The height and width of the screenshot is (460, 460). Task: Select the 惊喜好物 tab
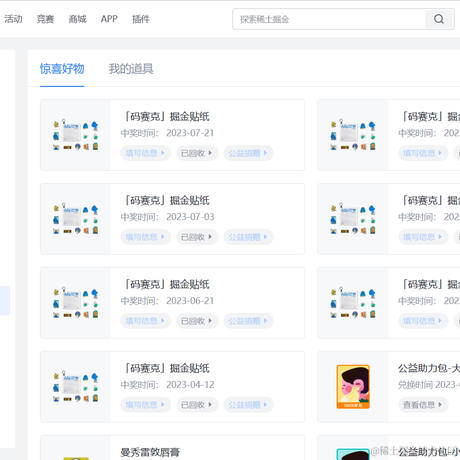pos(62,69)
